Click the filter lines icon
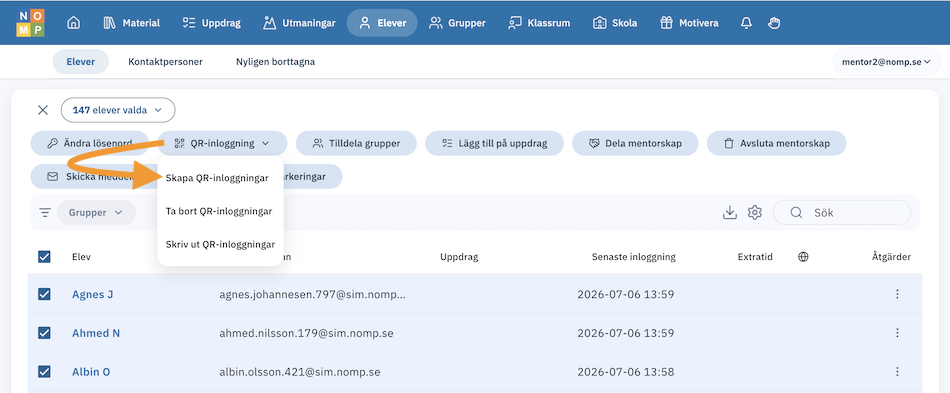 [45, 213]
